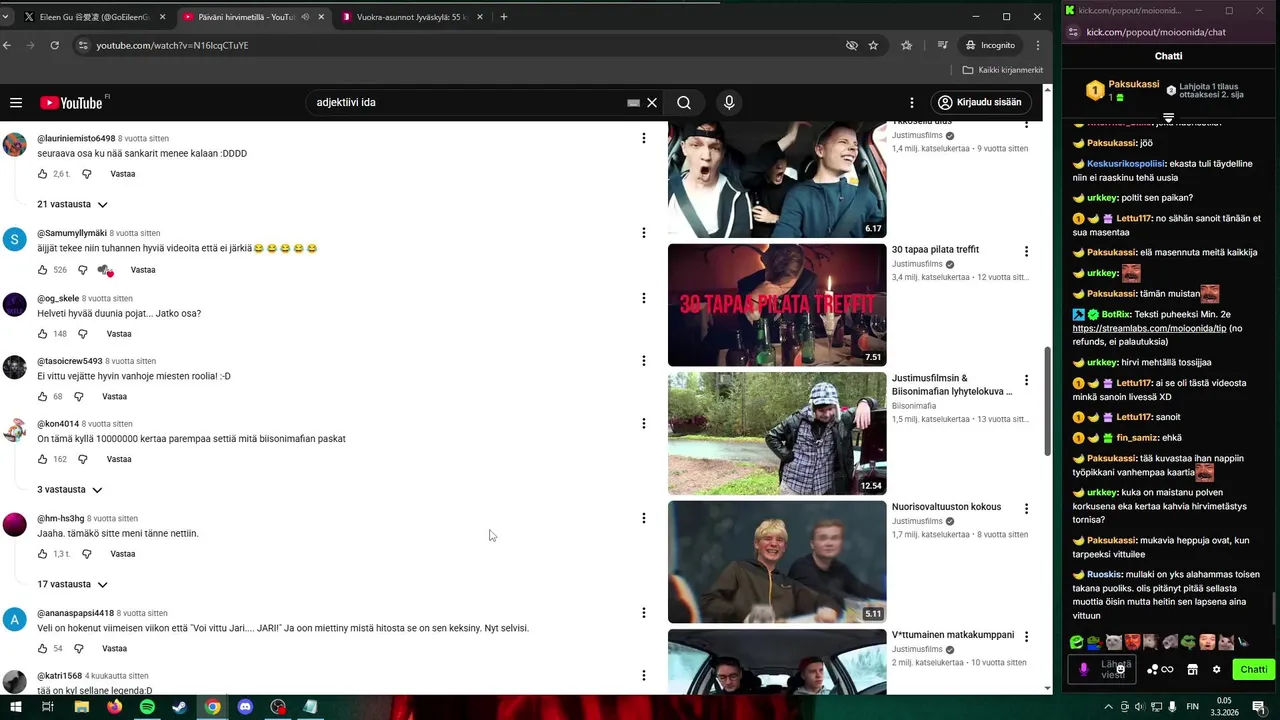Viewport: 1280px width, 720px height.
Task: Show hidden system tray icons
Action: pos(1108,707)
